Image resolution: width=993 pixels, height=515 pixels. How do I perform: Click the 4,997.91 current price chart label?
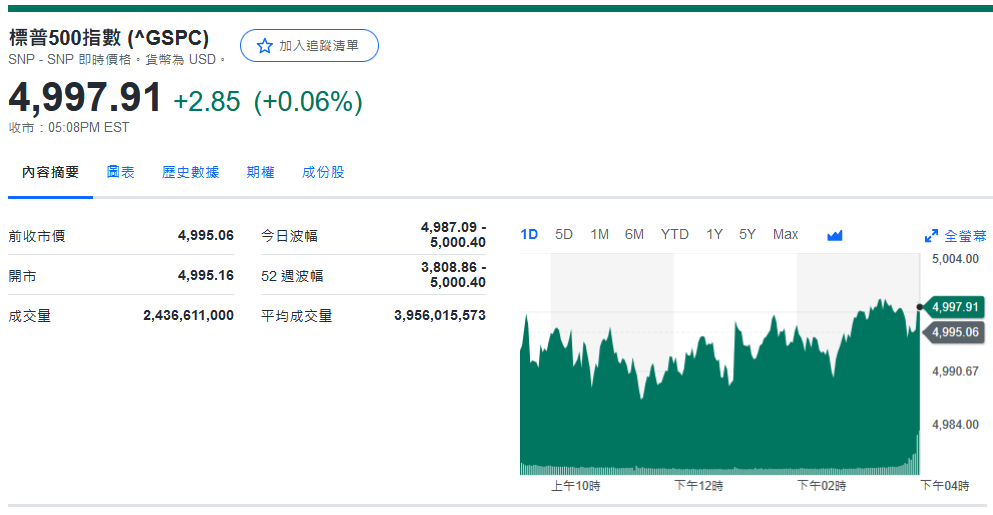click(954, 307)
